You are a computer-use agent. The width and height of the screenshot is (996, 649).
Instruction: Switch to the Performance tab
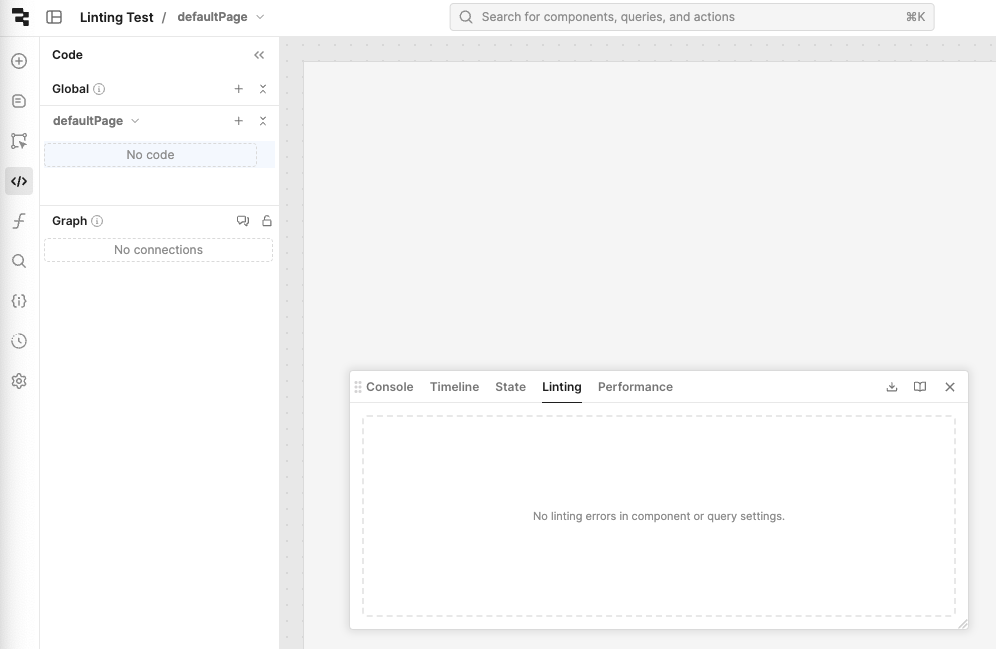635,387
